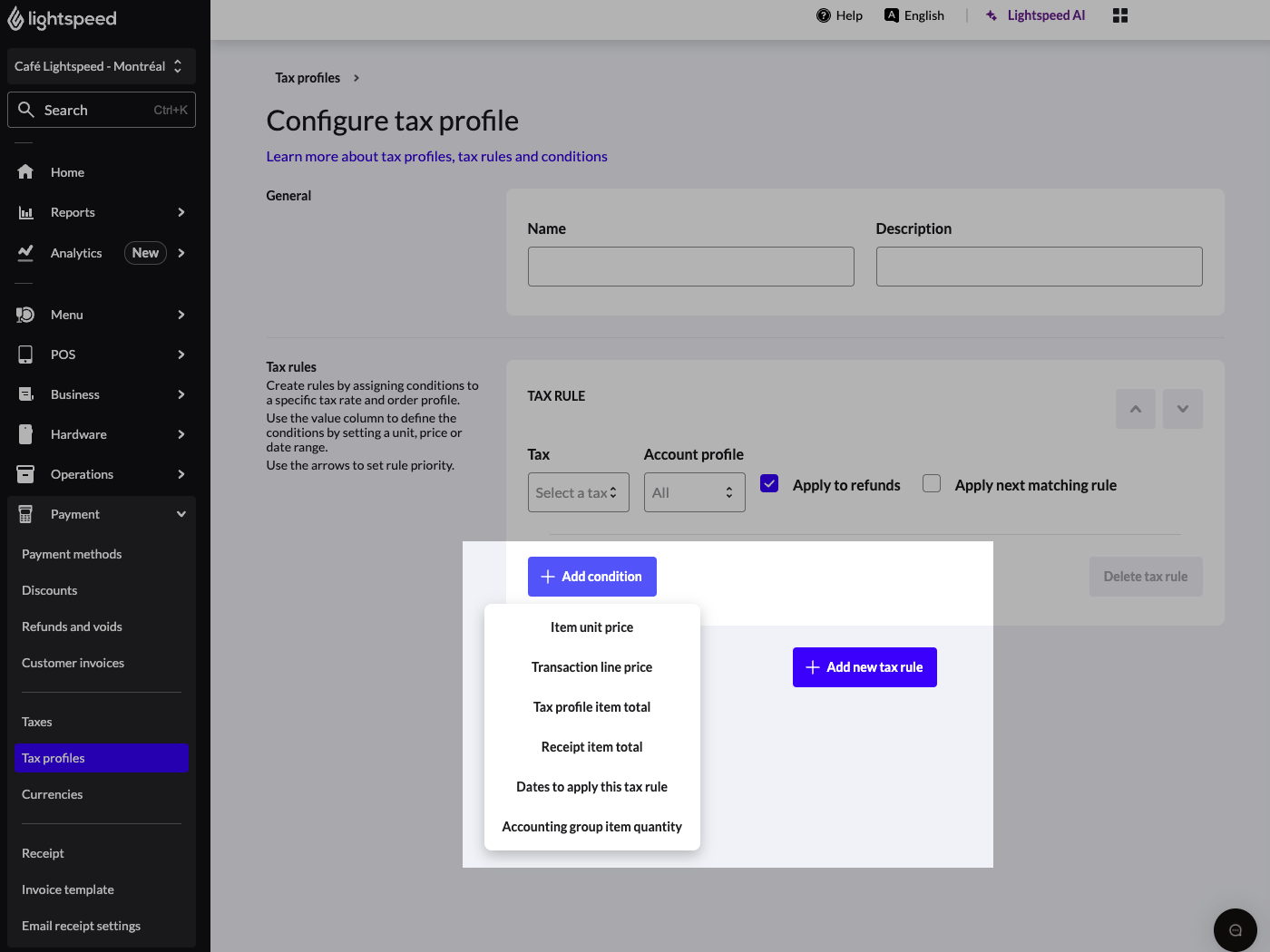The width and height of the screenshot is (1270, 952).
Task: Click inside the Name field
Action: (690, 267)
